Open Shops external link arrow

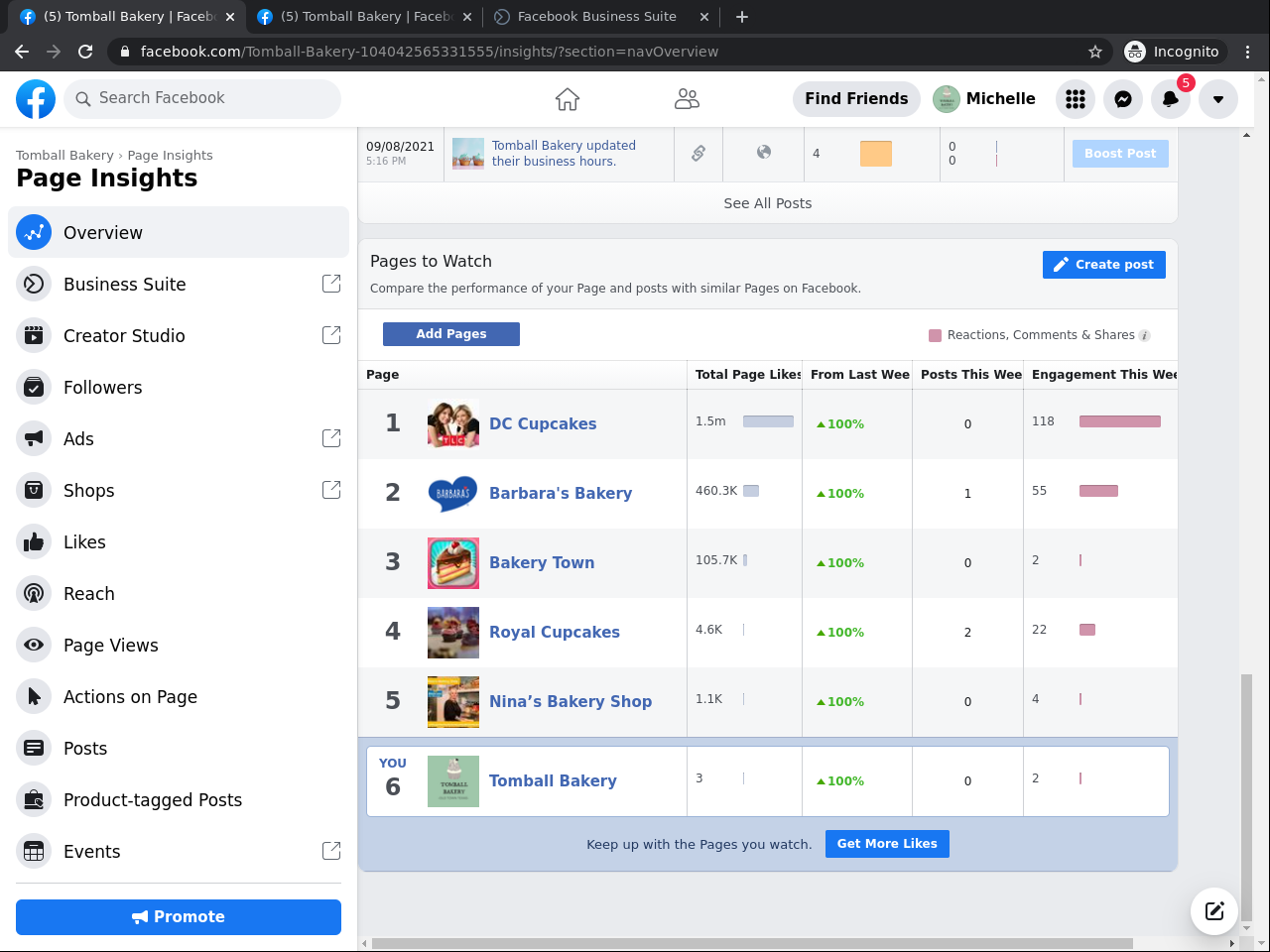click(x=331, y=490)
